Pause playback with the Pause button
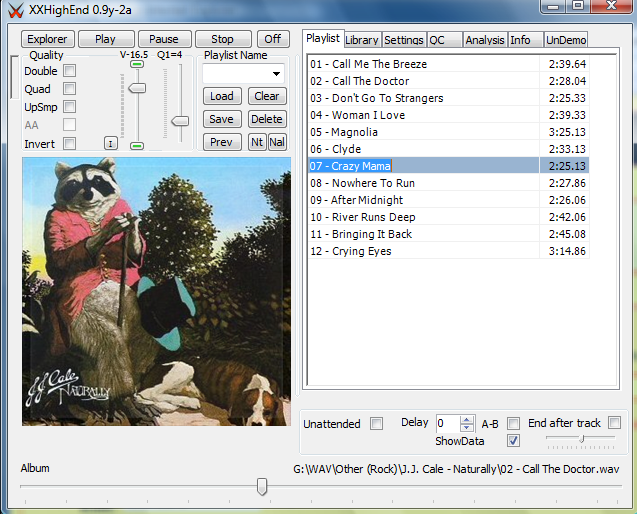Viewport: 637px width, 514px height. [164, 39]
